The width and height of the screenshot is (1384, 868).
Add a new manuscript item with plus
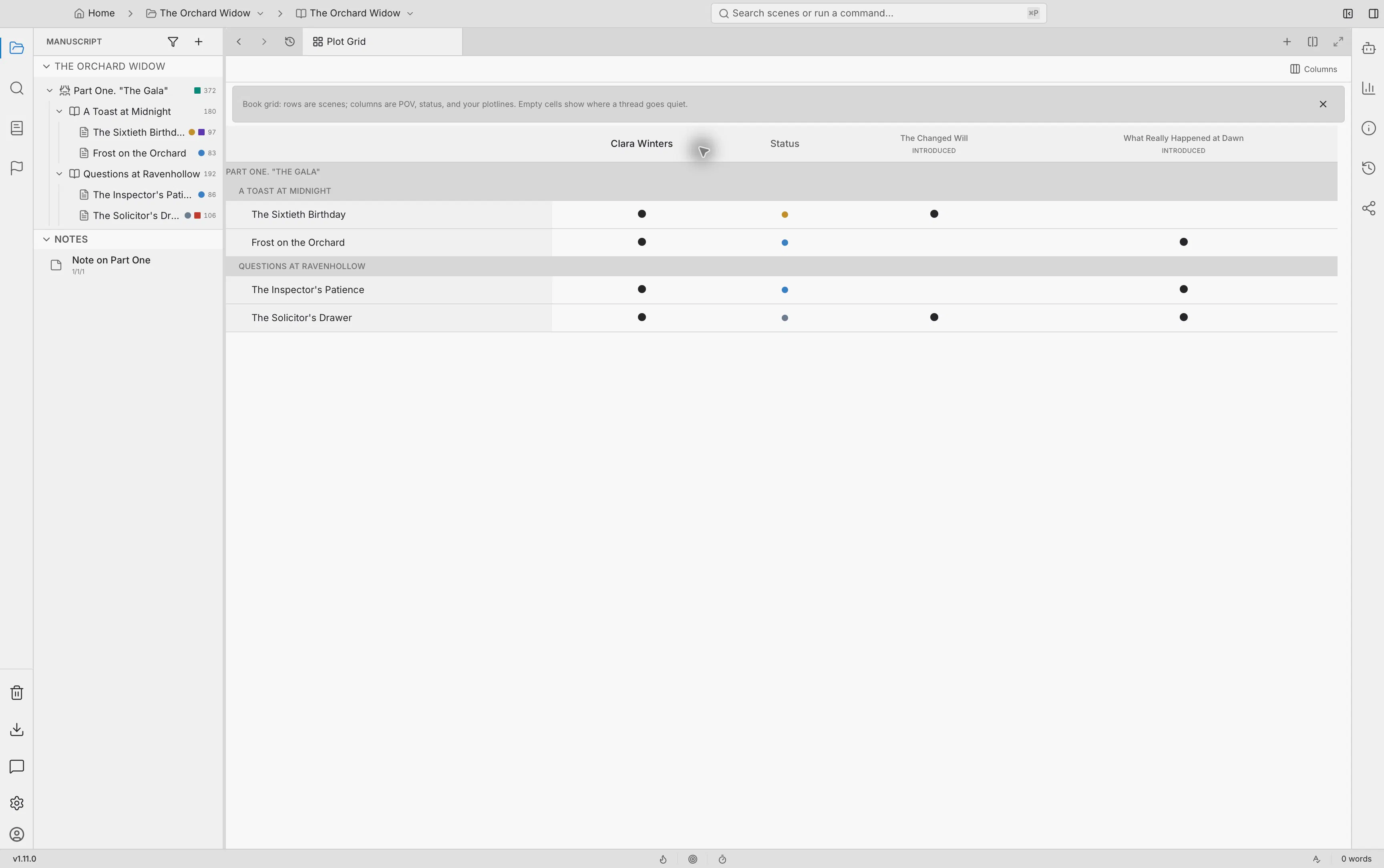(199, 41)
